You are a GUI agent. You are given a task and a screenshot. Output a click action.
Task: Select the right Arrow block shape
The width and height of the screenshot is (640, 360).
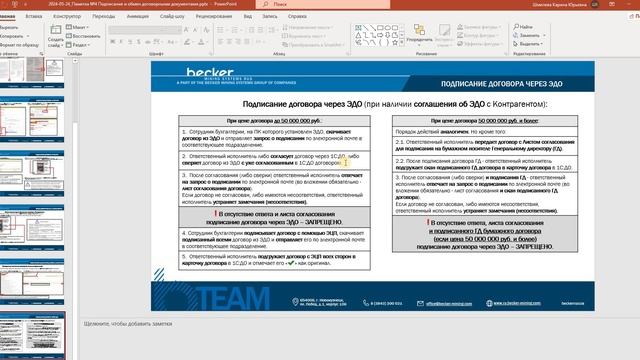point(380,35)
